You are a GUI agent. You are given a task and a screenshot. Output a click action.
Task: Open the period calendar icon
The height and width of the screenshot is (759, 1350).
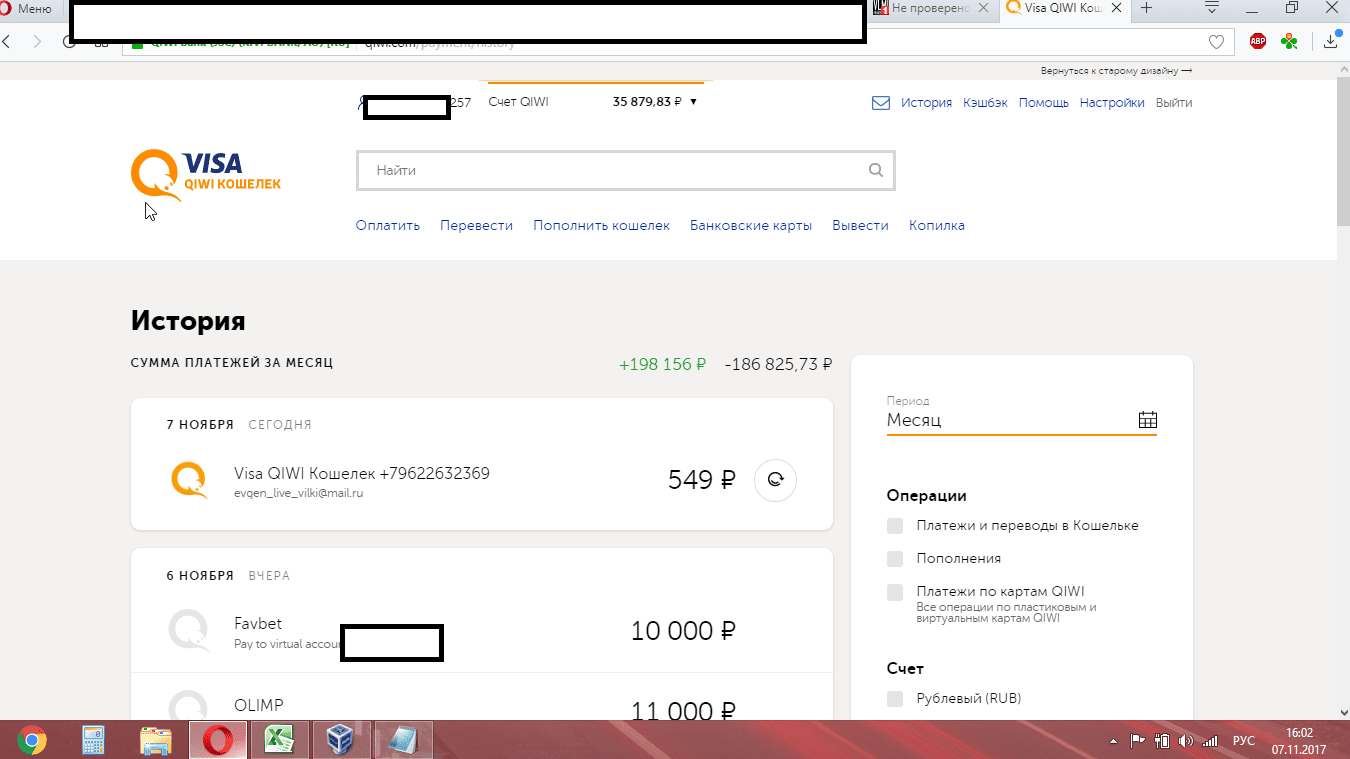point(1147,420)
